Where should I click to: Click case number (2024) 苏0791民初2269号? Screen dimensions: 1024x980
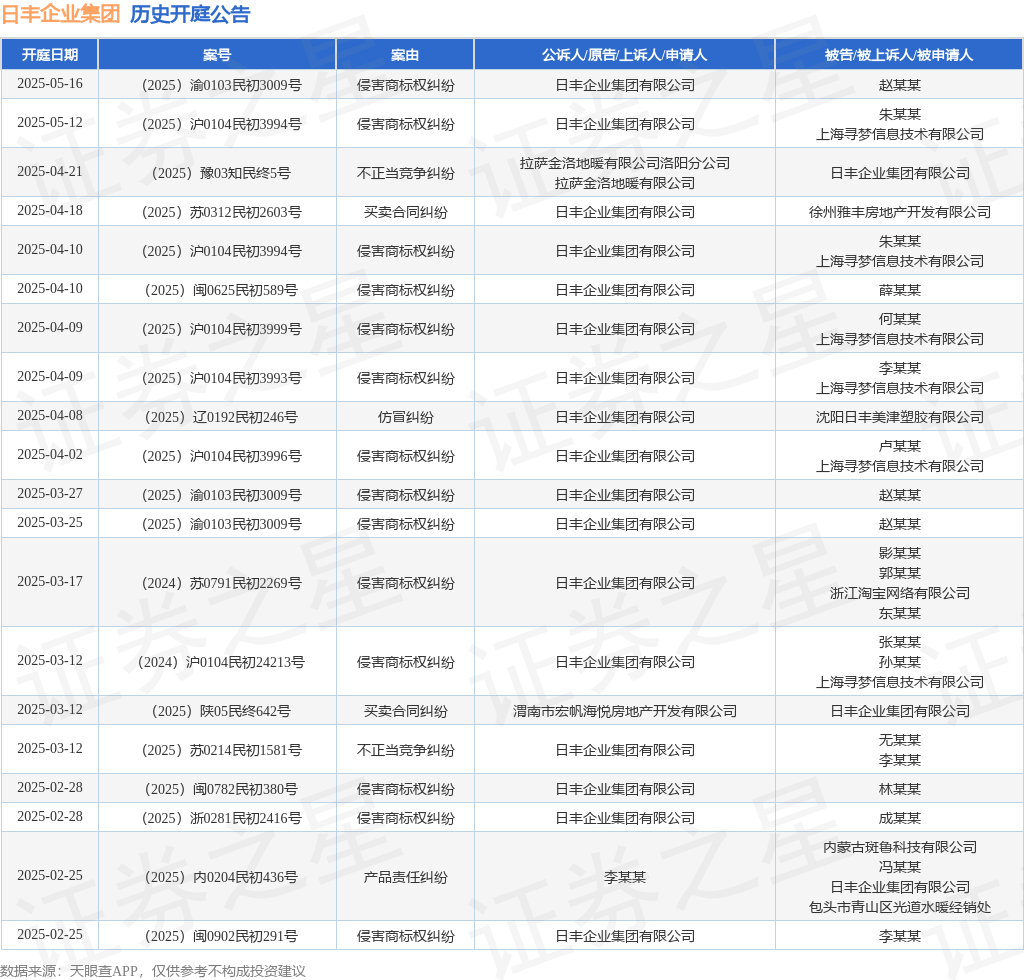tap(221, 583)
